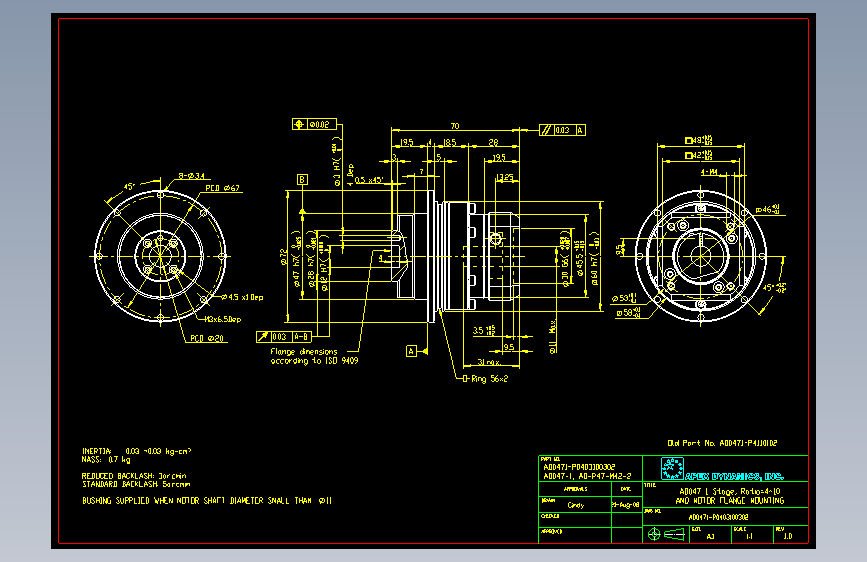This screenshot has height=562, width=867.
Task: Click the 45° angle dimension on left view
Action: (129, 187)
